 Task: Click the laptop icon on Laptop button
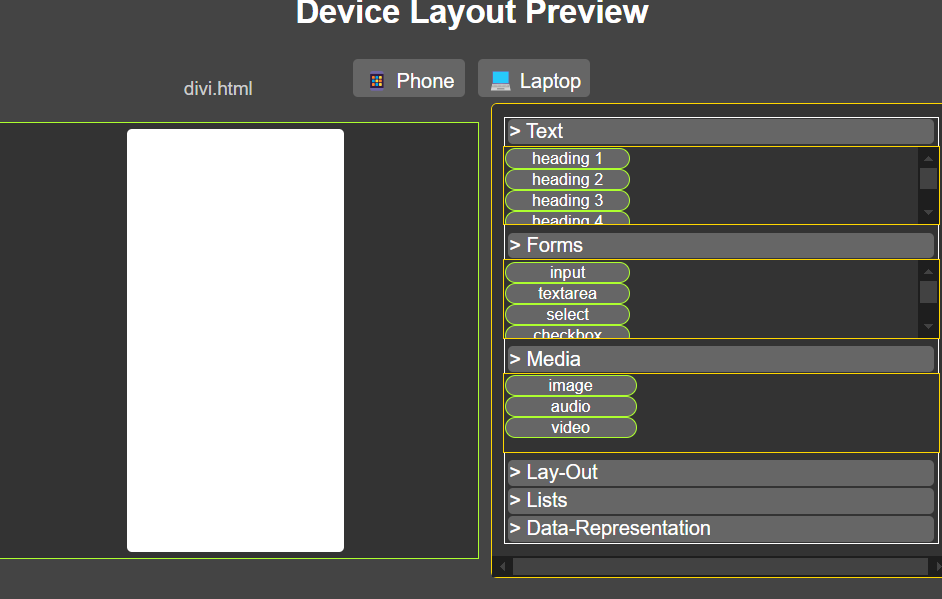click(500, 81)
